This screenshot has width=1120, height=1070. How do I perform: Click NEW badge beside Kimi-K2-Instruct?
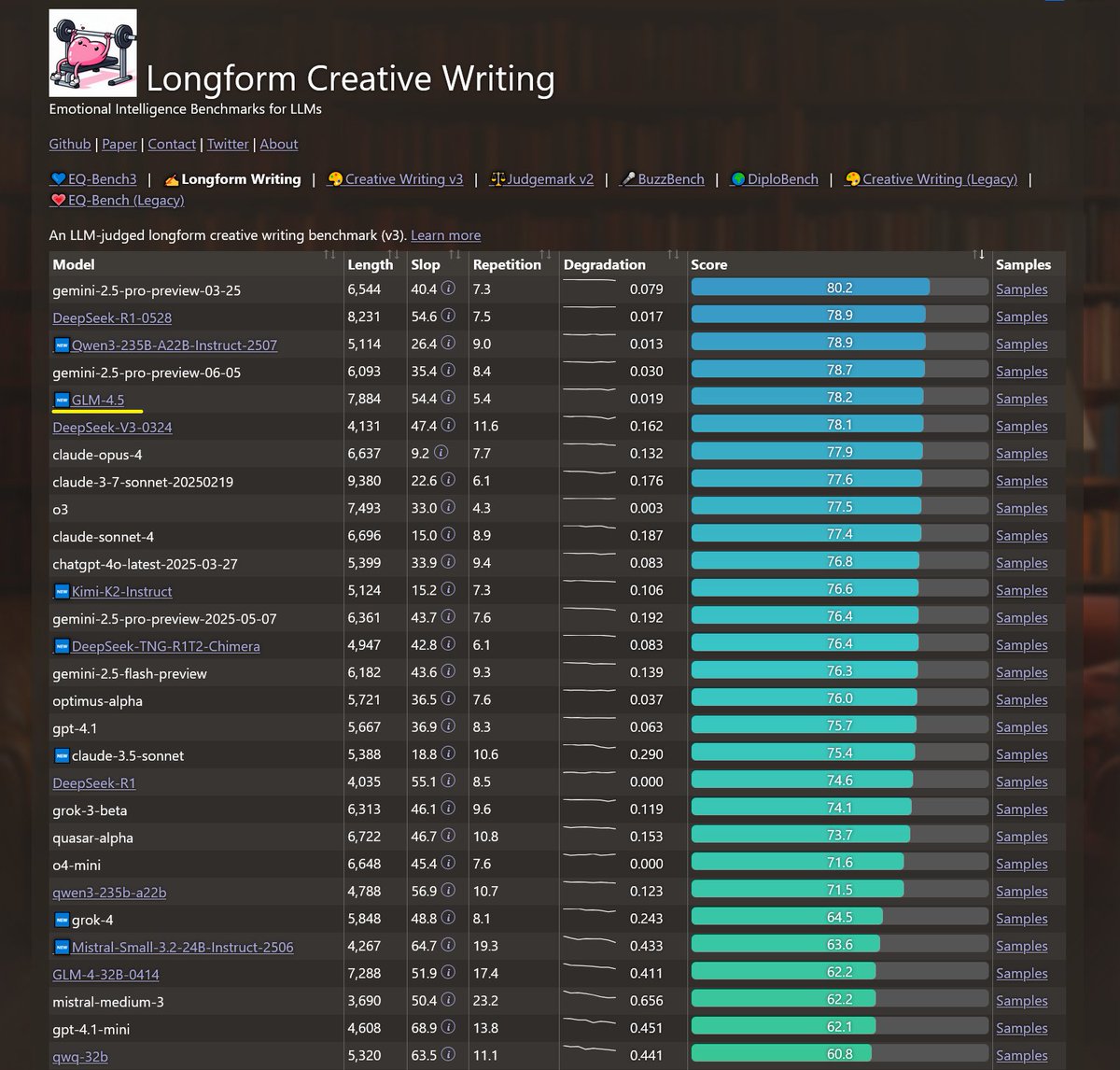[x=62, y=591]
